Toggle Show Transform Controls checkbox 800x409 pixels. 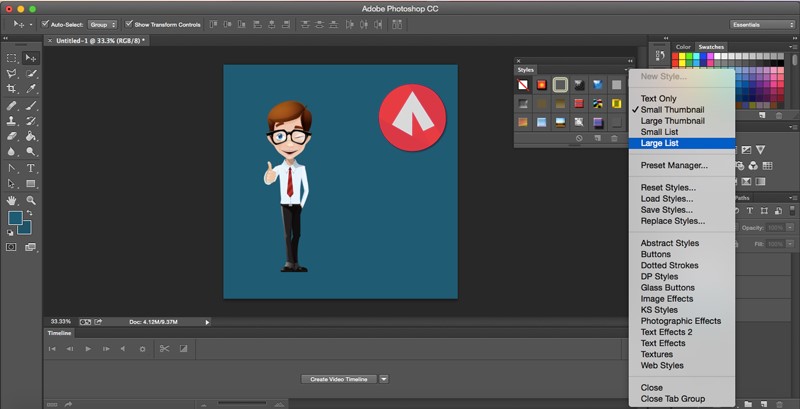coord(129,24)
